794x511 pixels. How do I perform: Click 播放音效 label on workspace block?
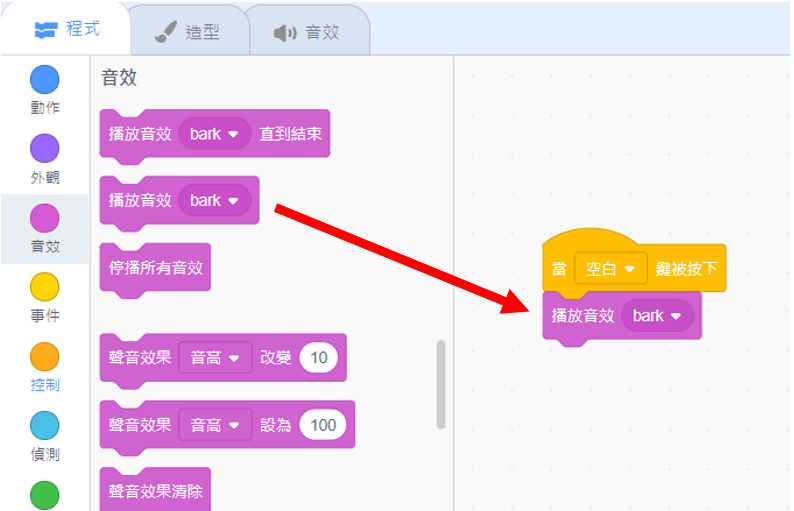click(x=583, y=316)
